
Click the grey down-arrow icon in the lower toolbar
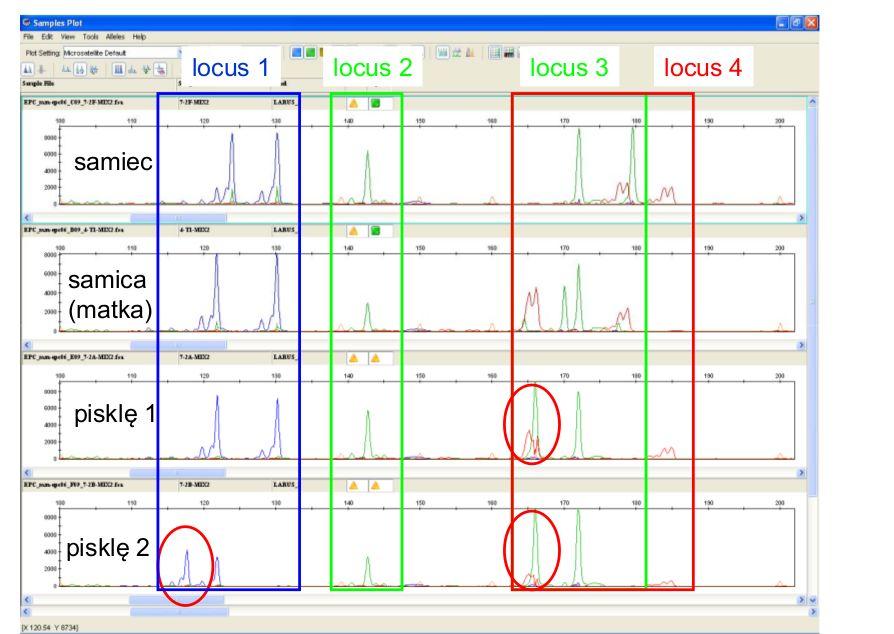pos(41,70)
